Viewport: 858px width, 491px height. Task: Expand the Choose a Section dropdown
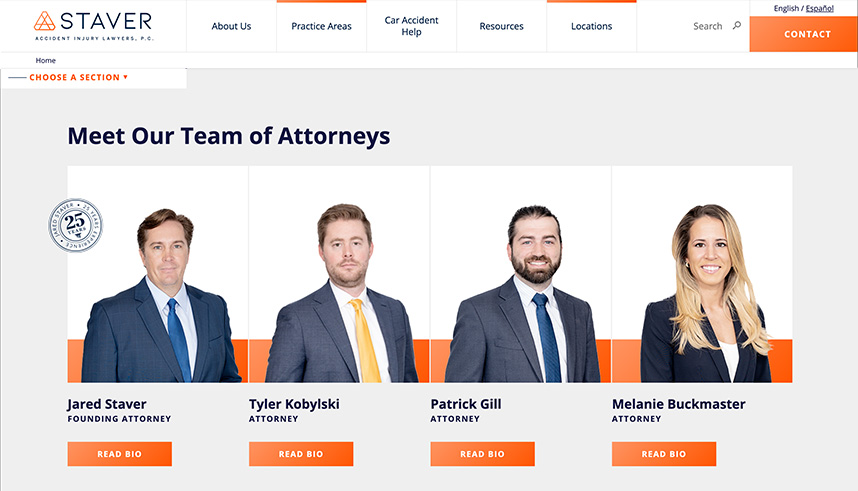78,77
